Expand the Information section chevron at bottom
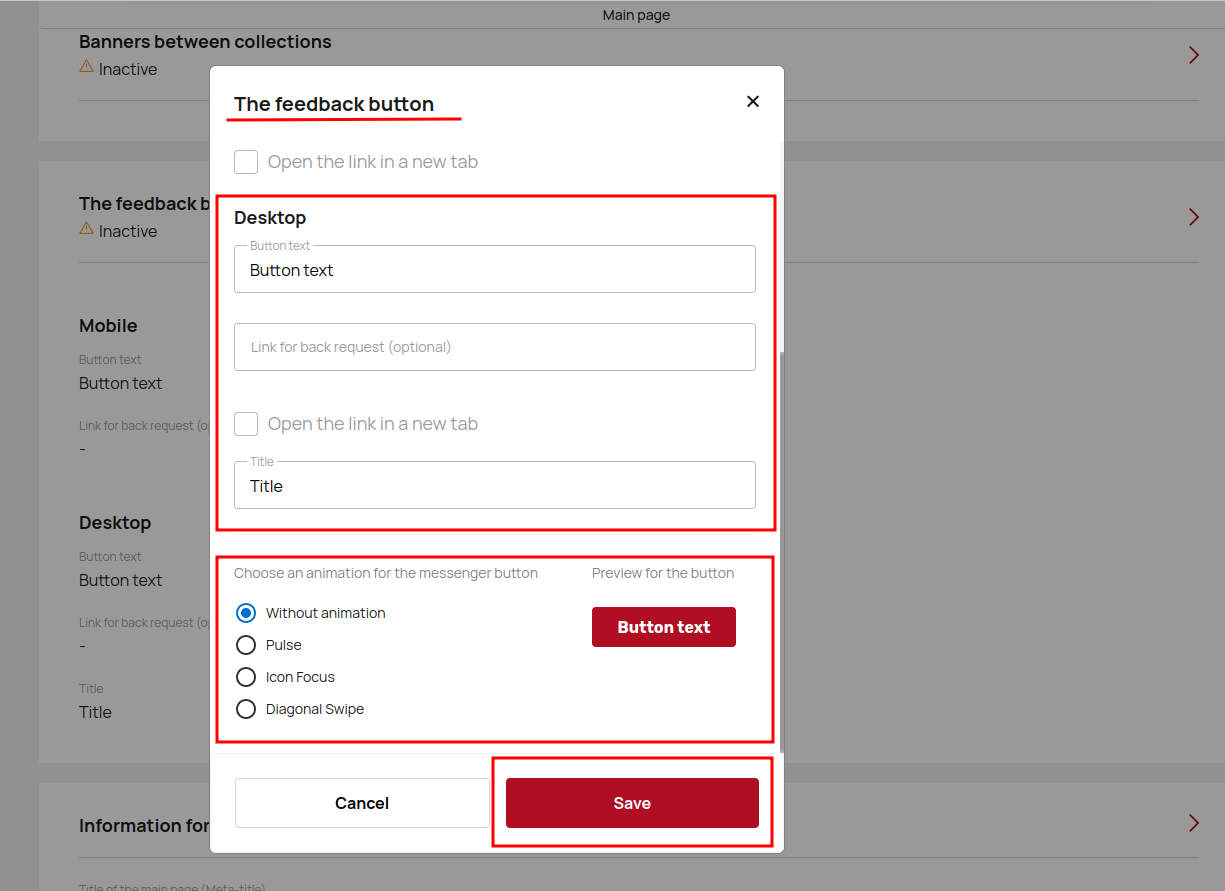The height and width of the screenshot is (891, 1225). coord(1193,823)
